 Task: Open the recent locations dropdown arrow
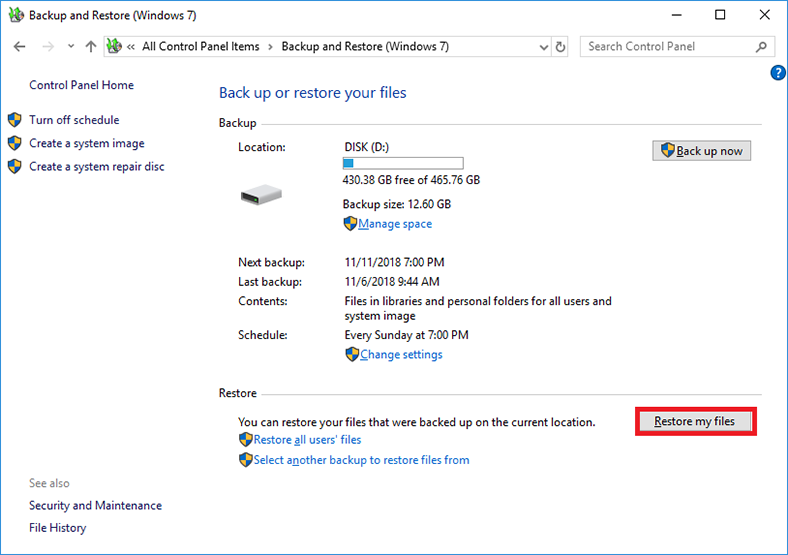[x=71, y=46]
